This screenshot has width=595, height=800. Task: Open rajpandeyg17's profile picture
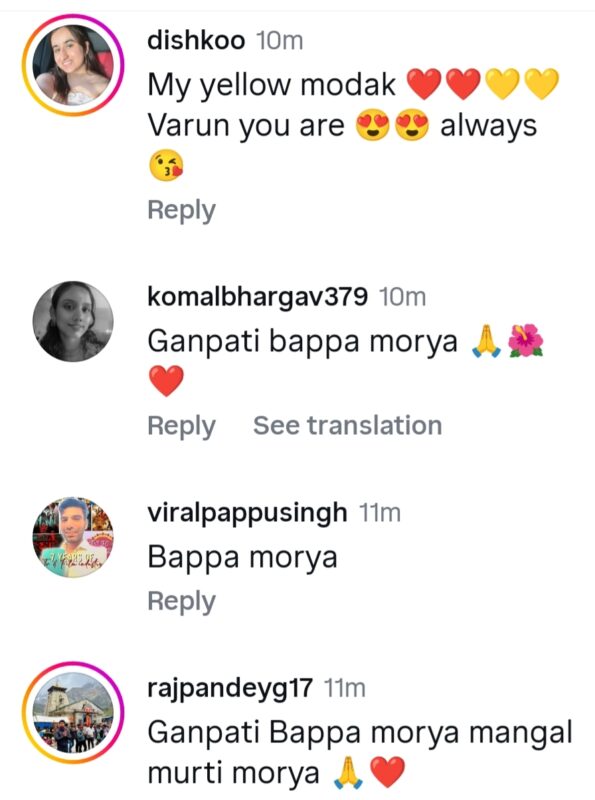[x=73, y=712]
